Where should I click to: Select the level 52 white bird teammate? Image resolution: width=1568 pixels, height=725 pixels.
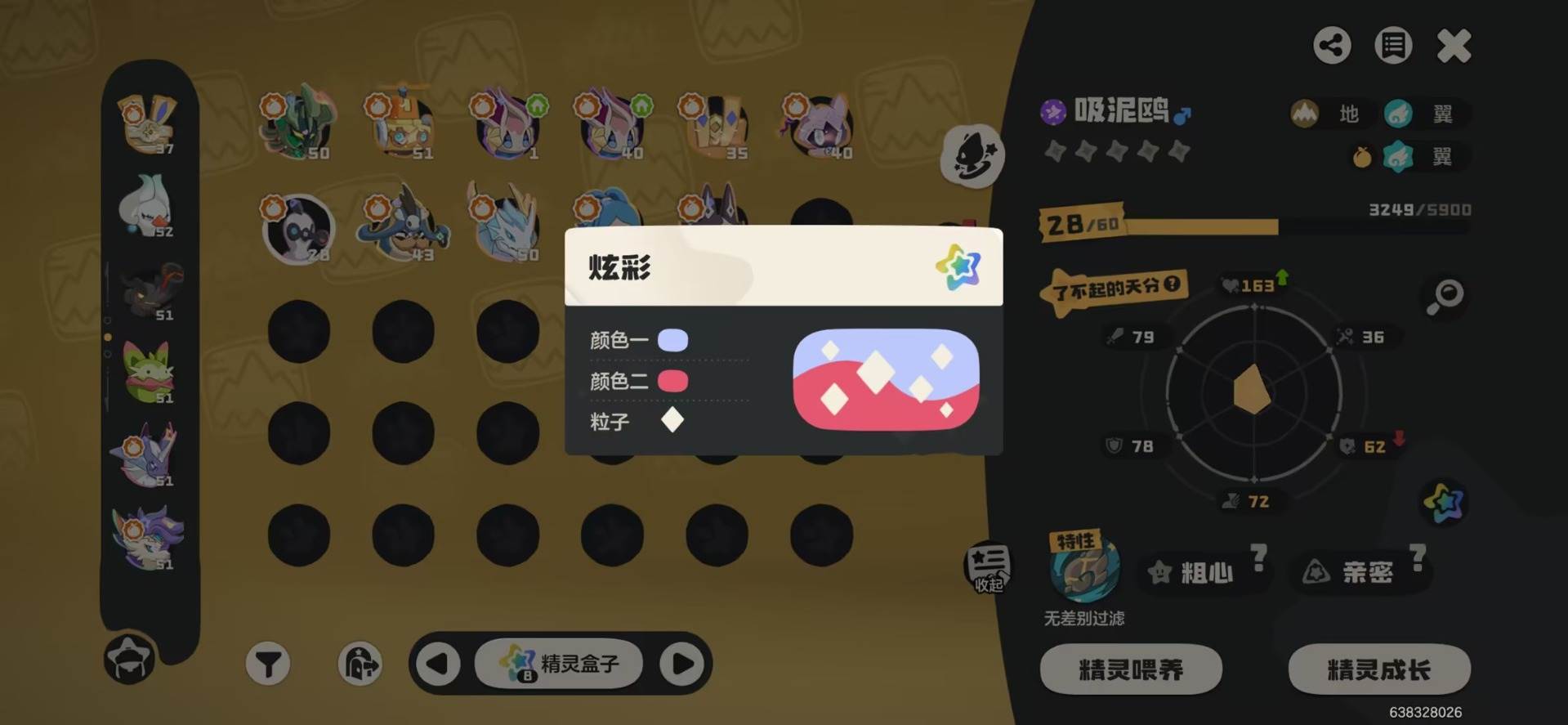(x=147, y=206)
